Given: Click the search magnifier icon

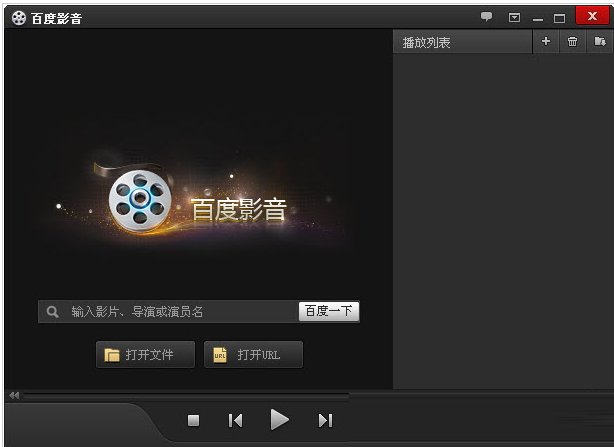Looking at the screenshot, I should click(53, 312).
